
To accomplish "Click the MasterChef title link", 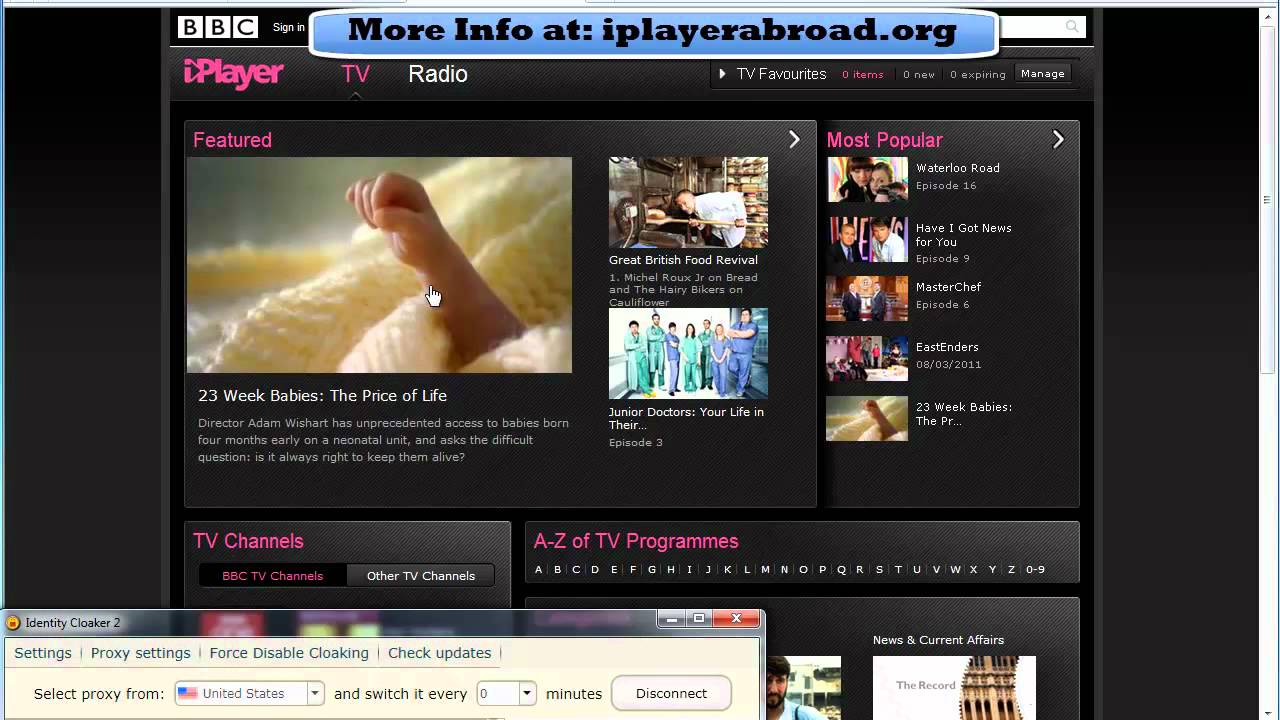I will pos(948,287).
